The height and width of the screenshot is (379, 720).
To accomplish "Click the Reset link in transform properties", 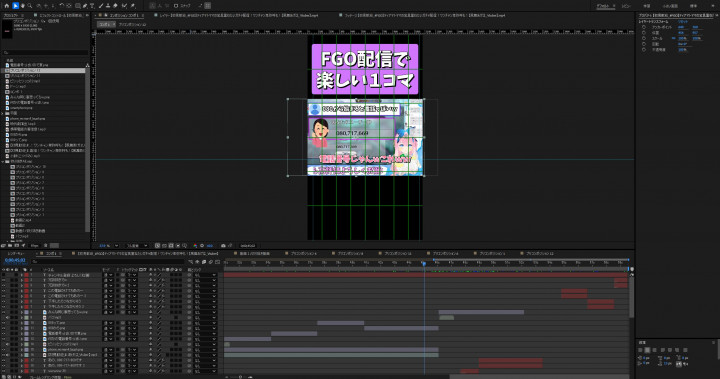I will pyautogui.click(x=683, y=22).
